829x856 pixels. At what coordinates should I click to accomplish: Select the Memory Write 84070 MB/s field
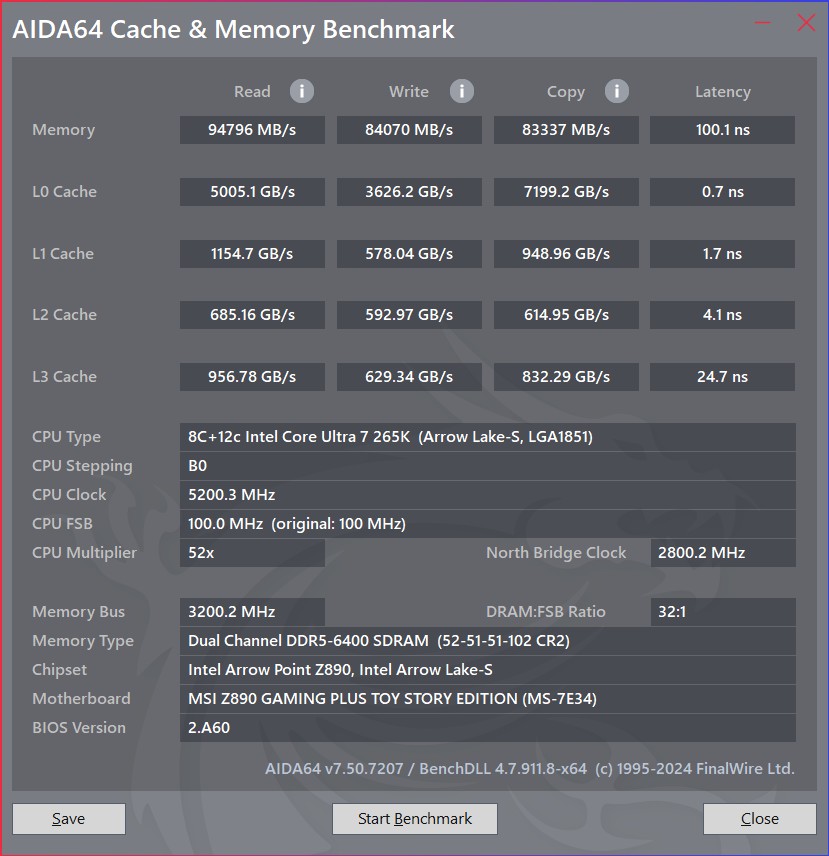point(409,130)
